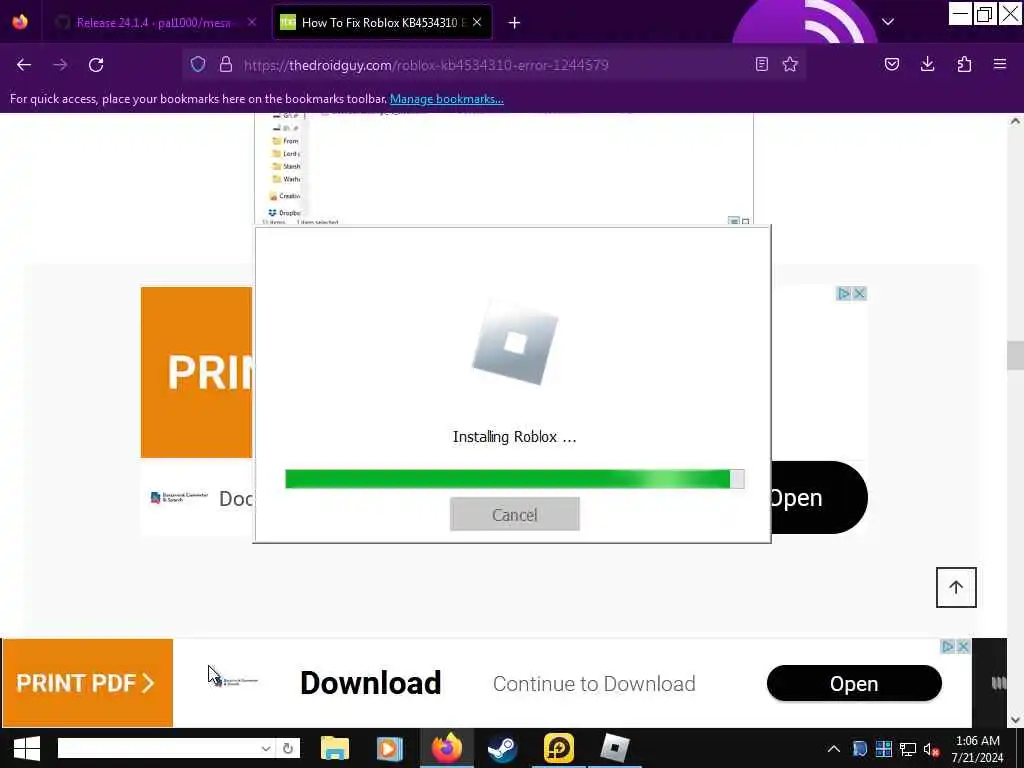The image size is (1024, 768).
Task: Click the scrollbar up arrow
Action: 1015,121
